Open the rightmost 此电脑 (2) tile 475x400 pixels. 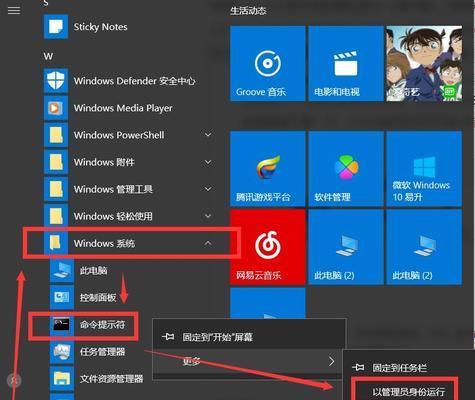coord(424,247)
